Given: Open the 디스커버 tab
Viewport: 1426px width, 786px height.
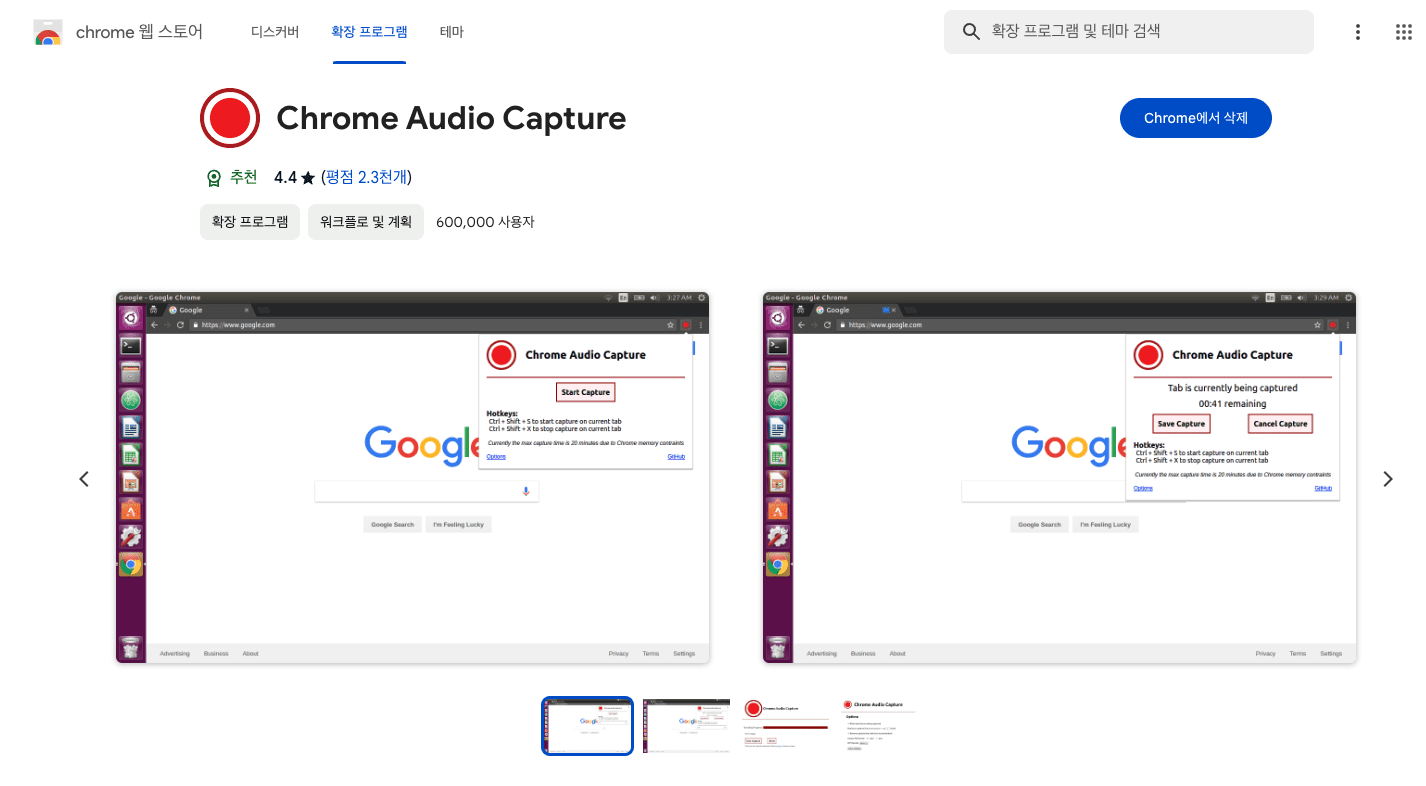Looking at the screenshot, I should coord(275,32).
